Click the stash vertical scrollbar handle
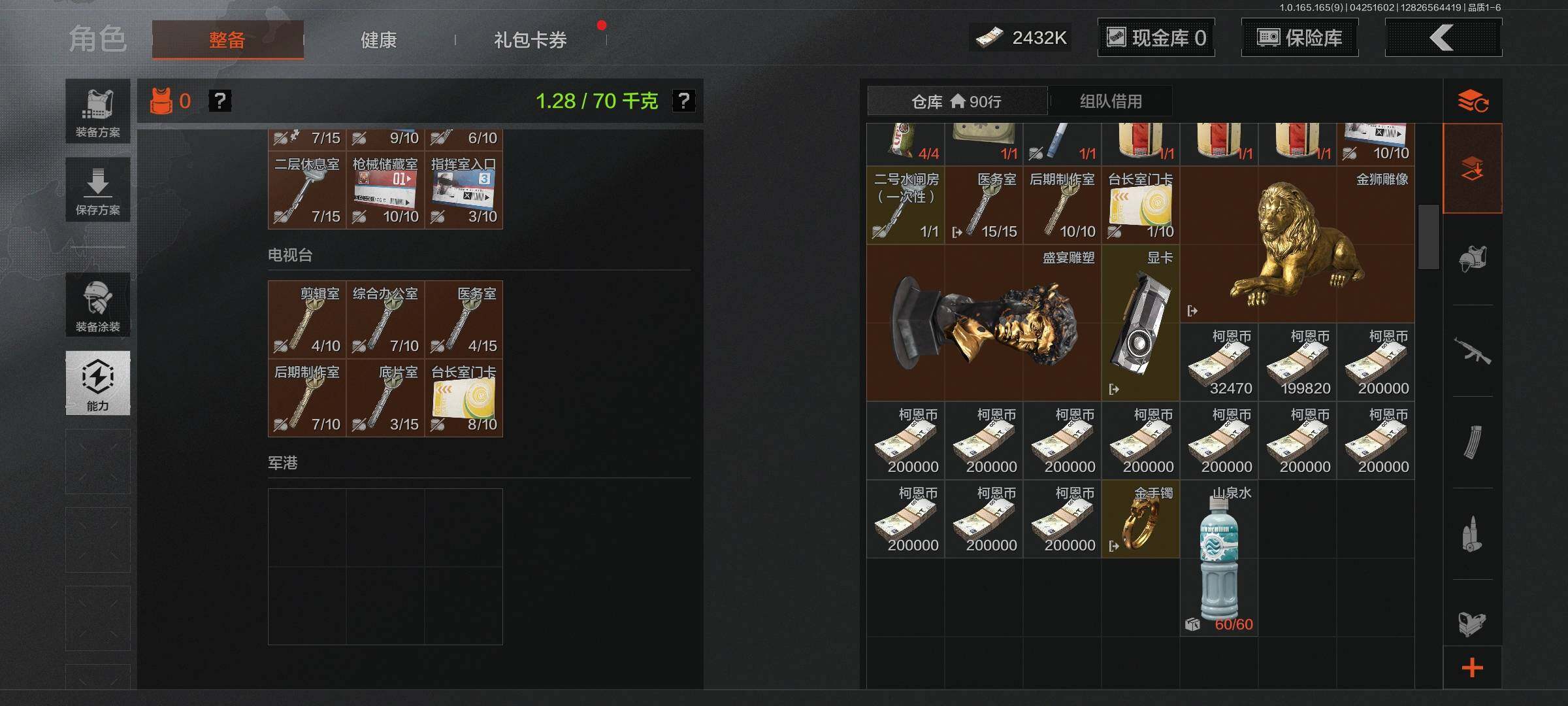The image size is (1568, 706). coord(1428,237)
